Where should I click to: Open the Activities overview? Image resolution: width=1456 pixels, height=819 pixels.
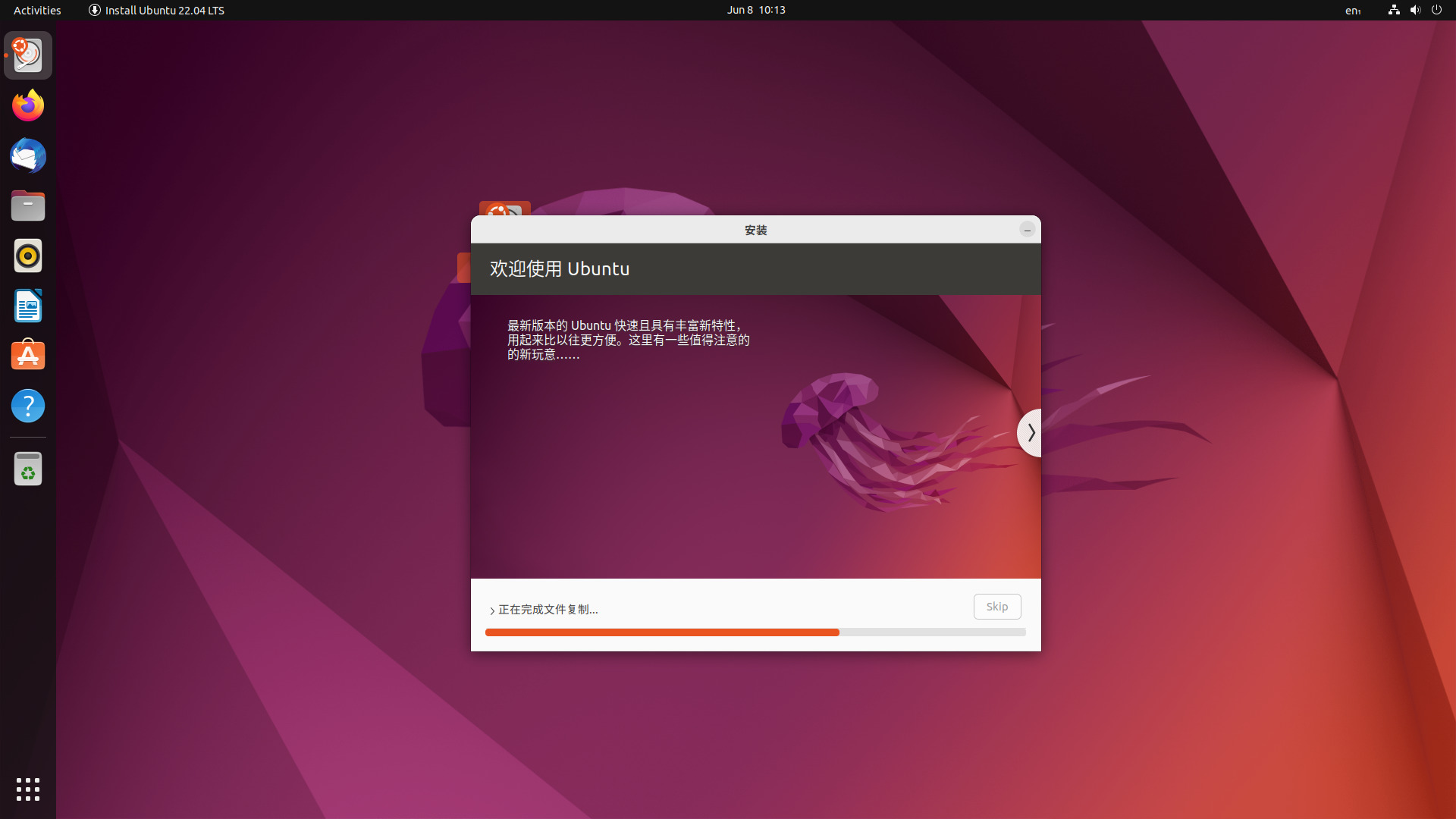[x=36, y=10]
